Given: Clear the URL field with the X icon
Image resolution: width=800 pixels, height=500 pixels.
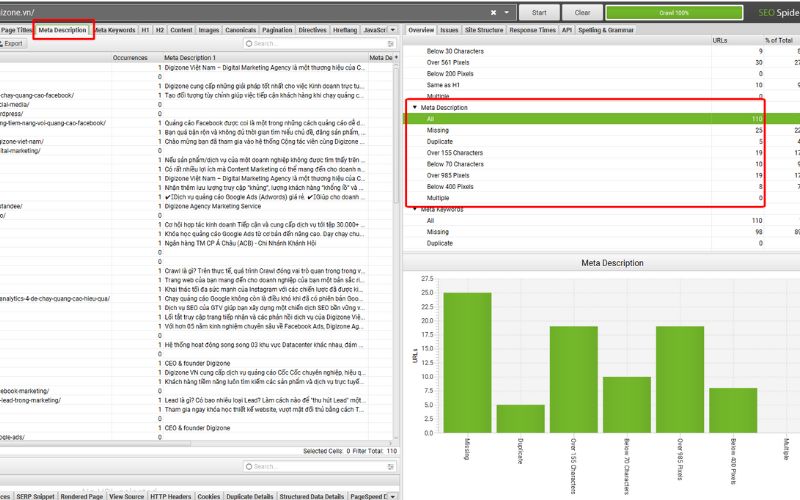Looking at the screenshot, I should click(x=493, y=12).
